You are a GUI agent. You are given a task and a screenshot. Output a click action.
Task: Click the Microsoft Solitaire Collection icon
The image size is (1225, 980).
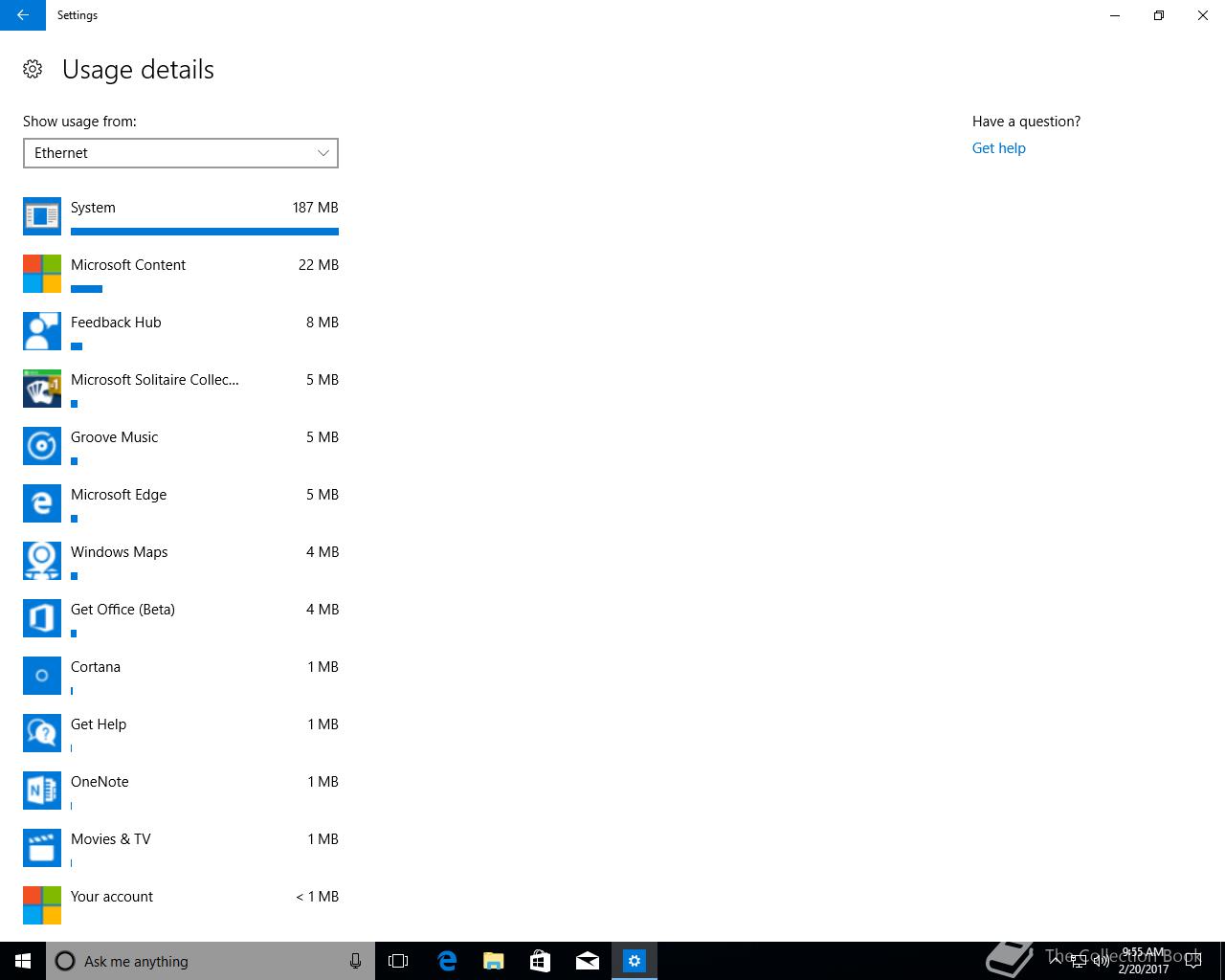tap(42, 389)
